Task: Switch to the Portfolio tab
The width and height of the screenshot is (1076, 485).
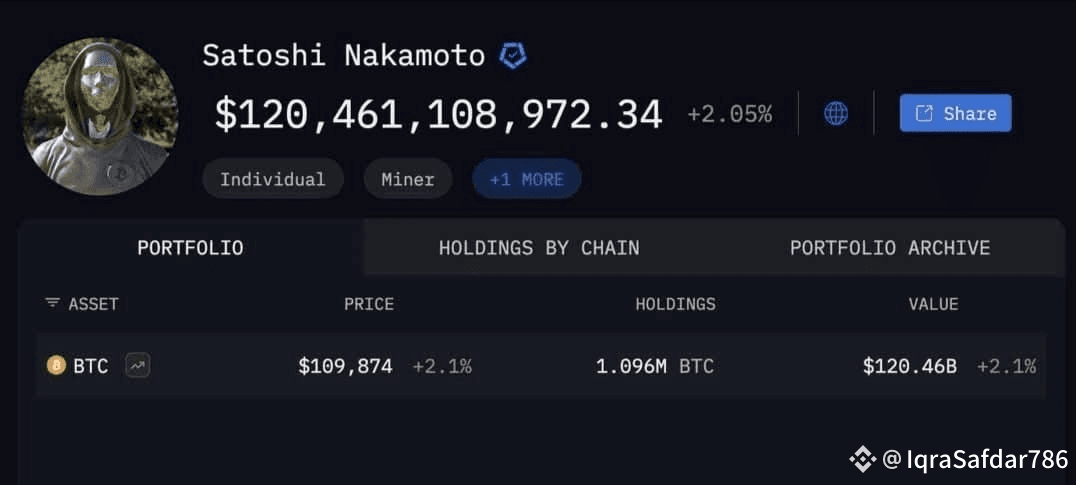Action: click(190, 248)
